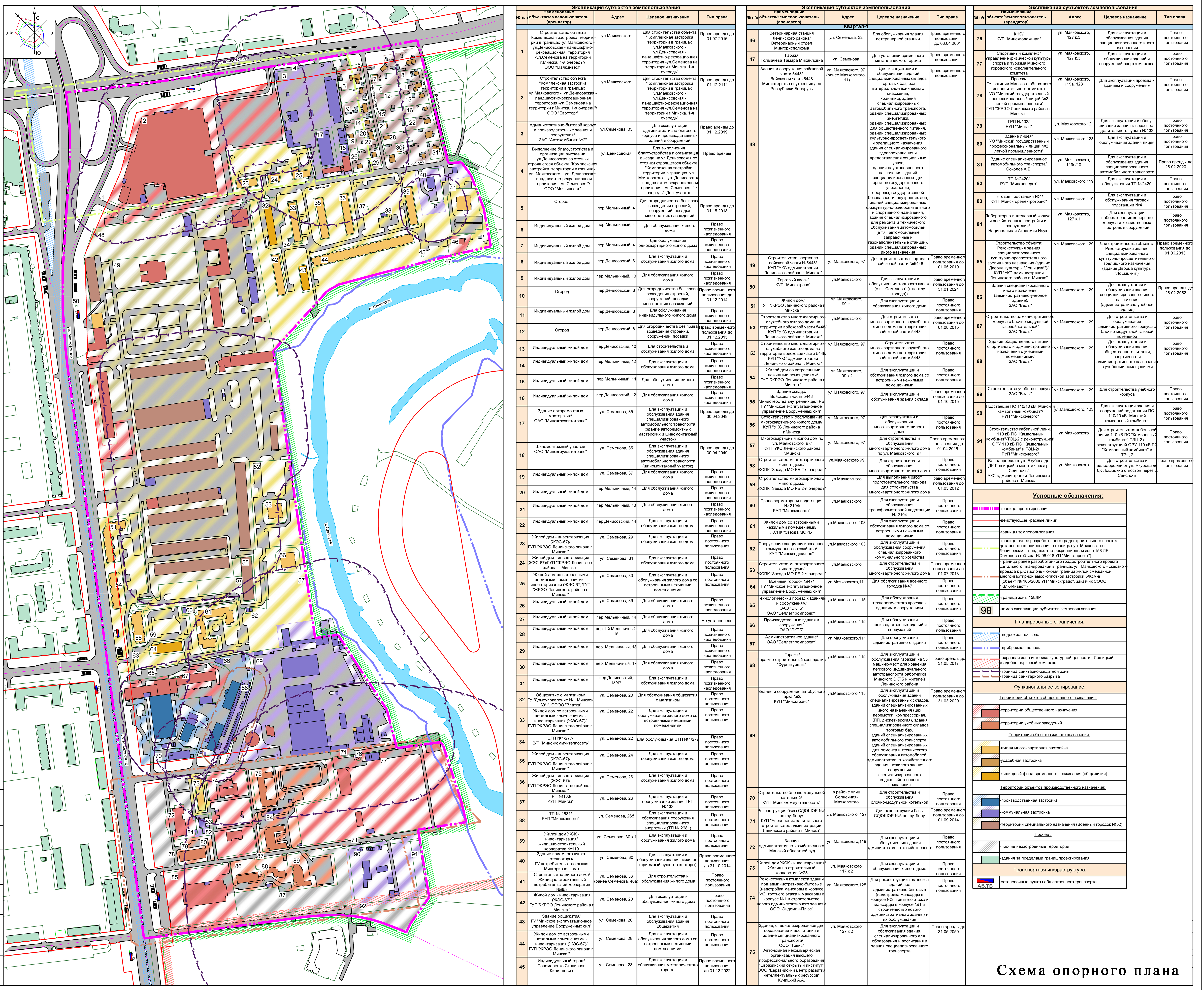Click parcel number 62 on the map
Viewport: 1204px width, 994px height.
(254, 616)
